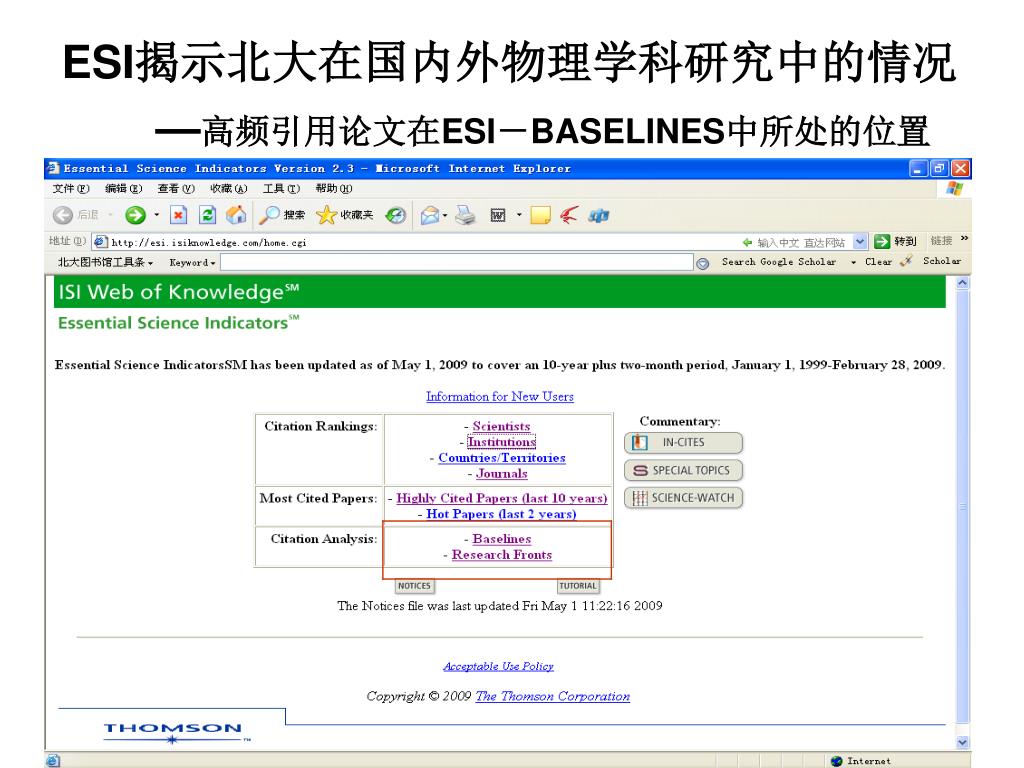Click the page icon in address bar
This screenshot has height=768, width=1024.
tap(101, 242)
